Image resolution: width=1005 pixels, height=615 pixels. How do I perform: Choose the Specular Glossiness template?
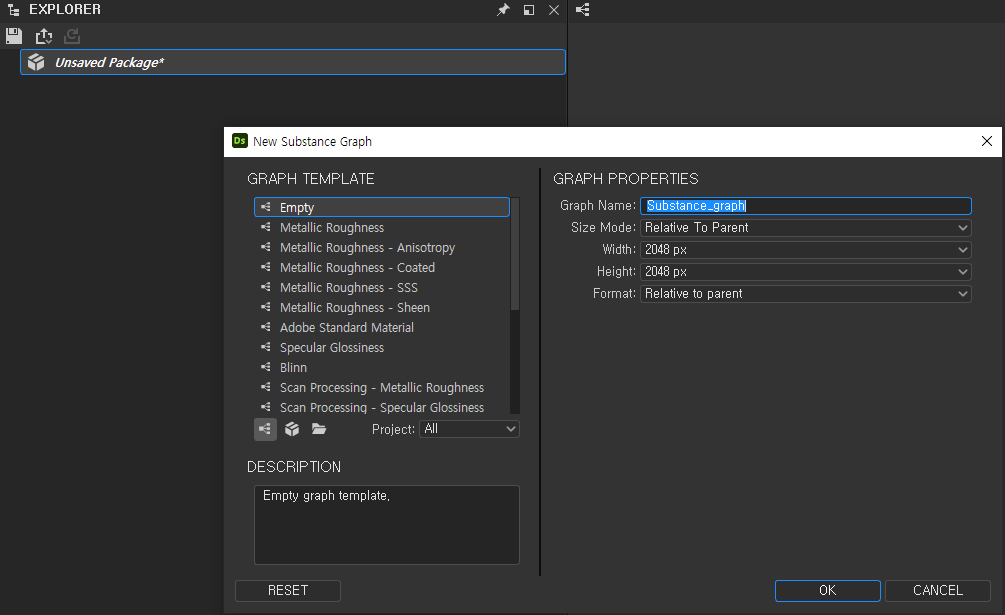click(x=382, y=347)
